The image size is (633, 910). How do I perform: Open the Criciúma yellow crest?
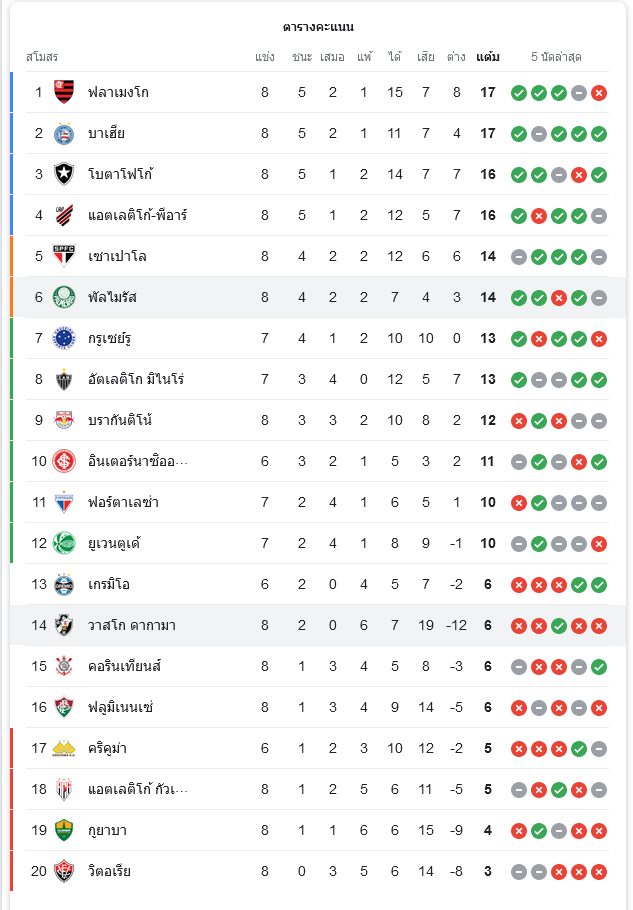pyautogui.click(x=64, y=748)
